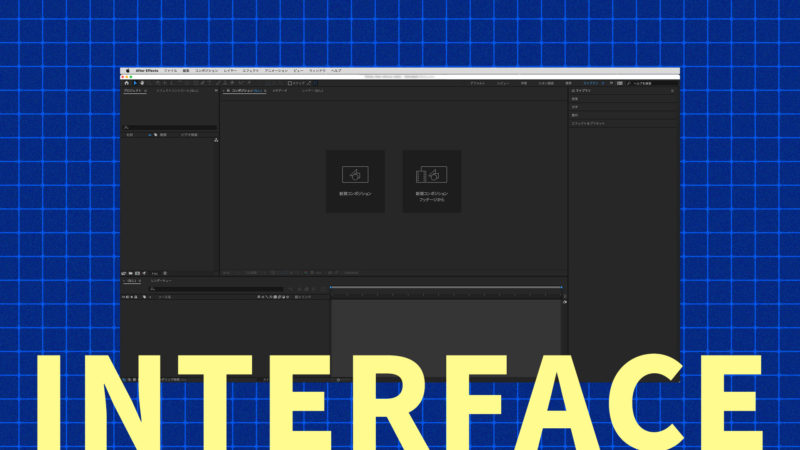Screen dimensions: 800x450
Task: Open the エフェクト (Effect) menu
Action: (x=250, y=71)
